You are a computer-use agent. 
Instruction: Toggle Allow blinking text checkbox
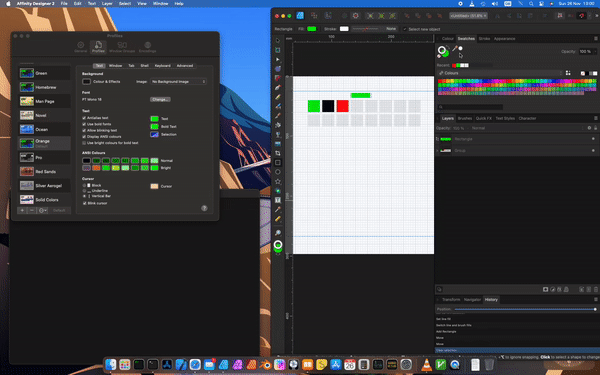click(84, 130)
